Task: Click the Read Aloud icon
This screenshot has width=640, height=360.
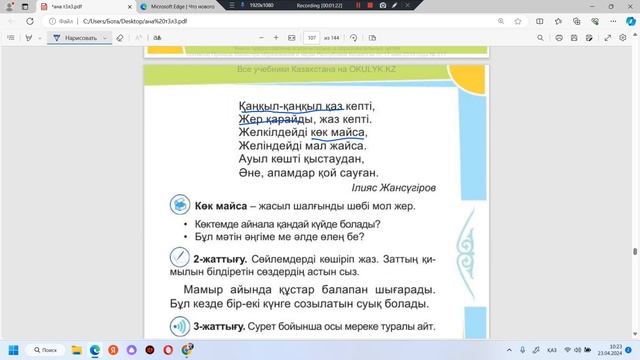Action: 139,38
